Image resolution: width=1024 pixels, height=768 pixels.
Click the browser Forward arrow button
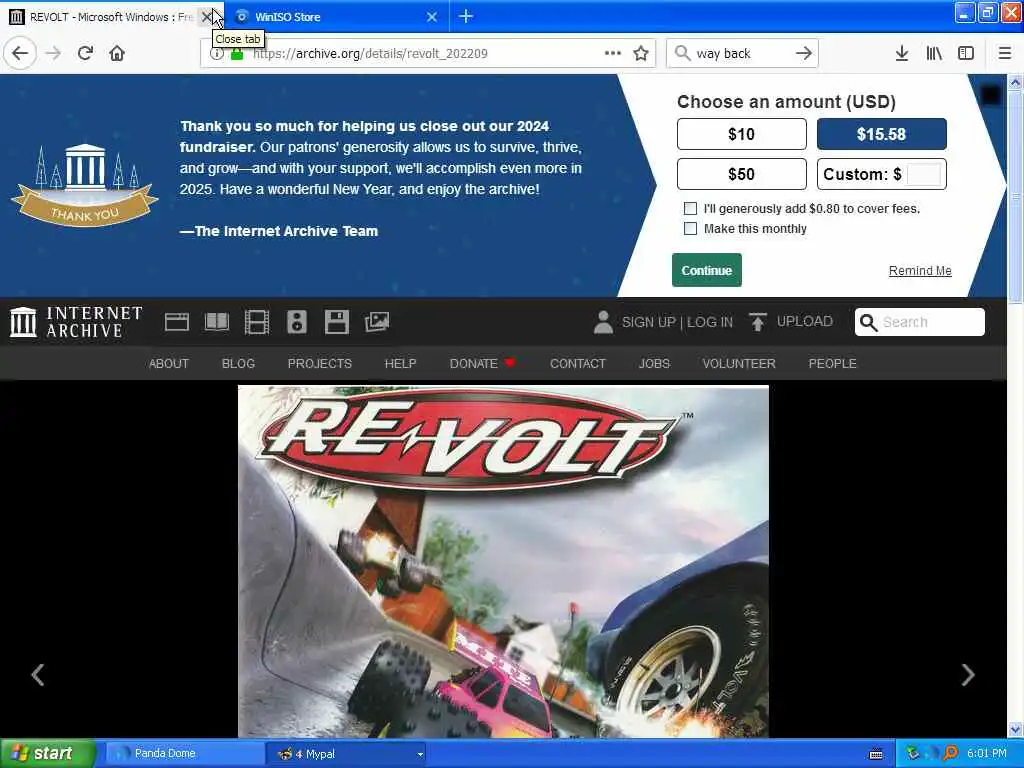coord(54,54)
